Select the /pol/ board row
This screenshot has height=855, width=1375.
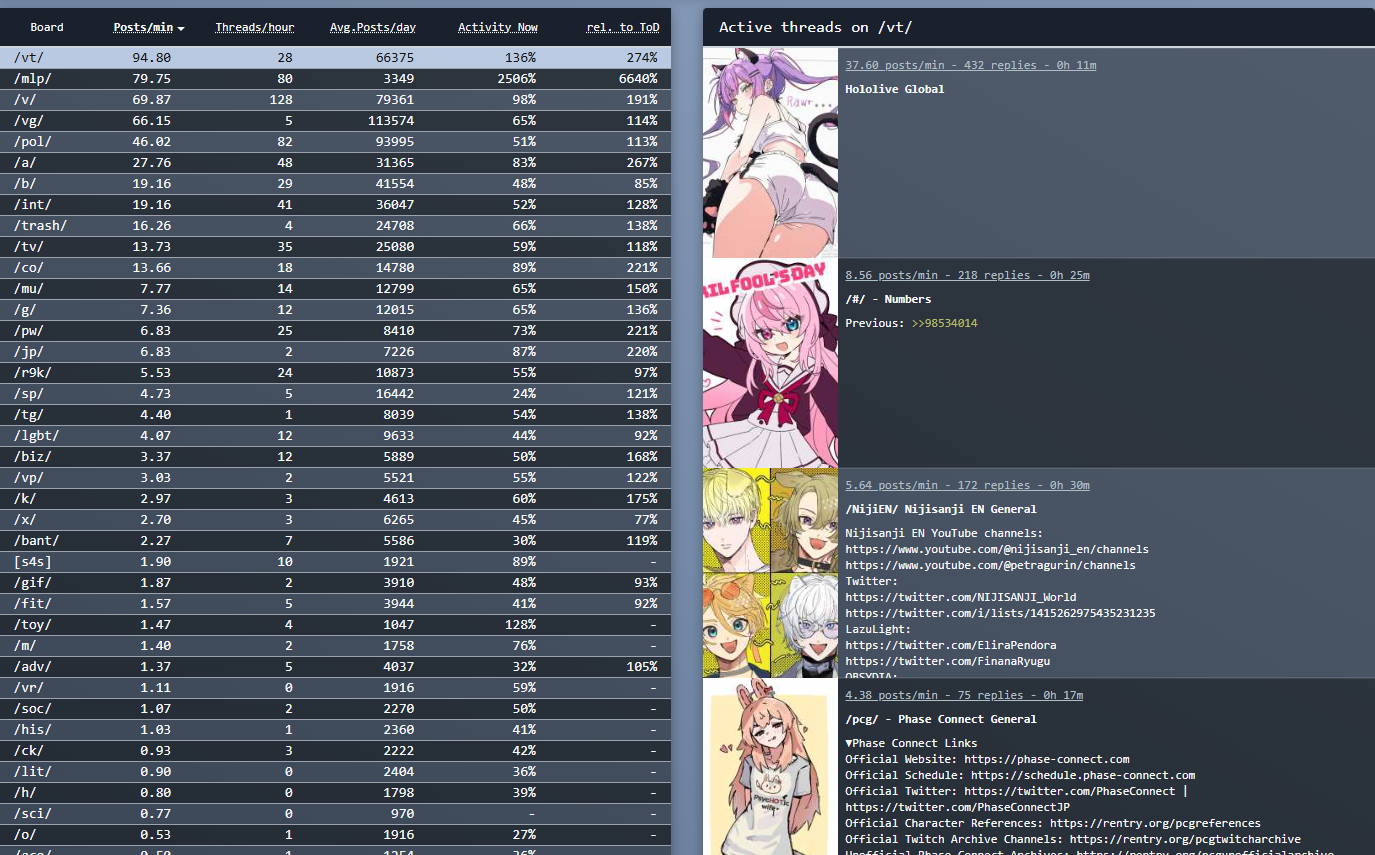[x=336, y=141]
